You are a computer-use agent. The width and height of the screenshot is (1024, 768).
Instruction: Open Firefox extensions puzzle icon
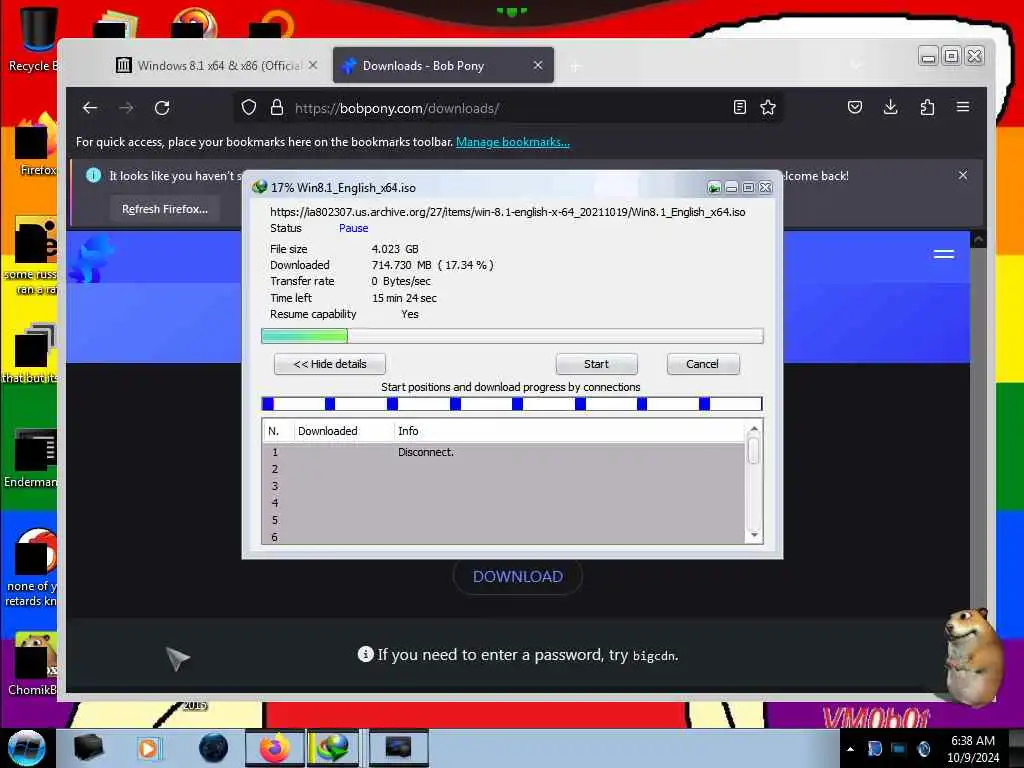(x=927, y=107)
